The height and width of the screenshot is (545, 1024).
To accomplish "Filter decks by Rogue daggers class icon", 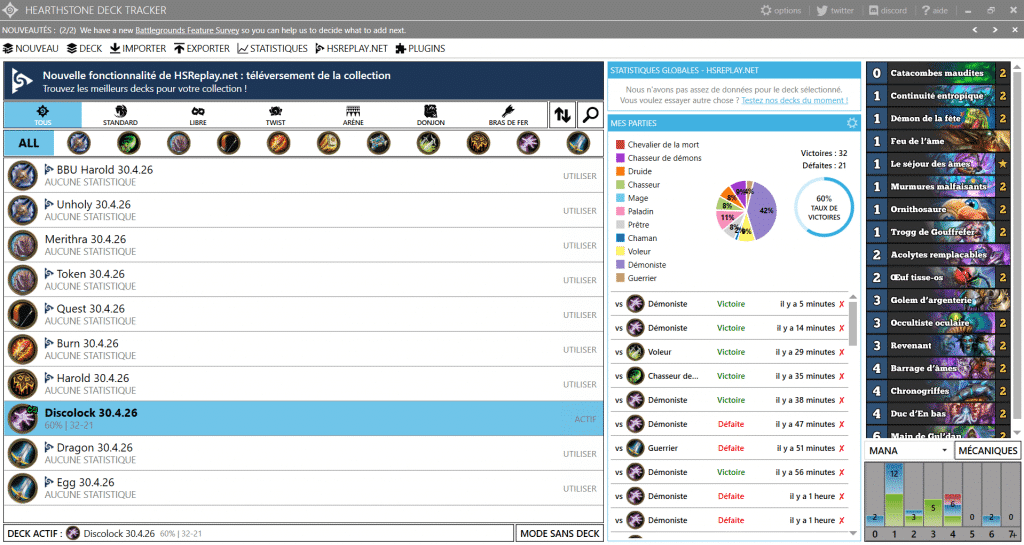I will tap(428, 142).
